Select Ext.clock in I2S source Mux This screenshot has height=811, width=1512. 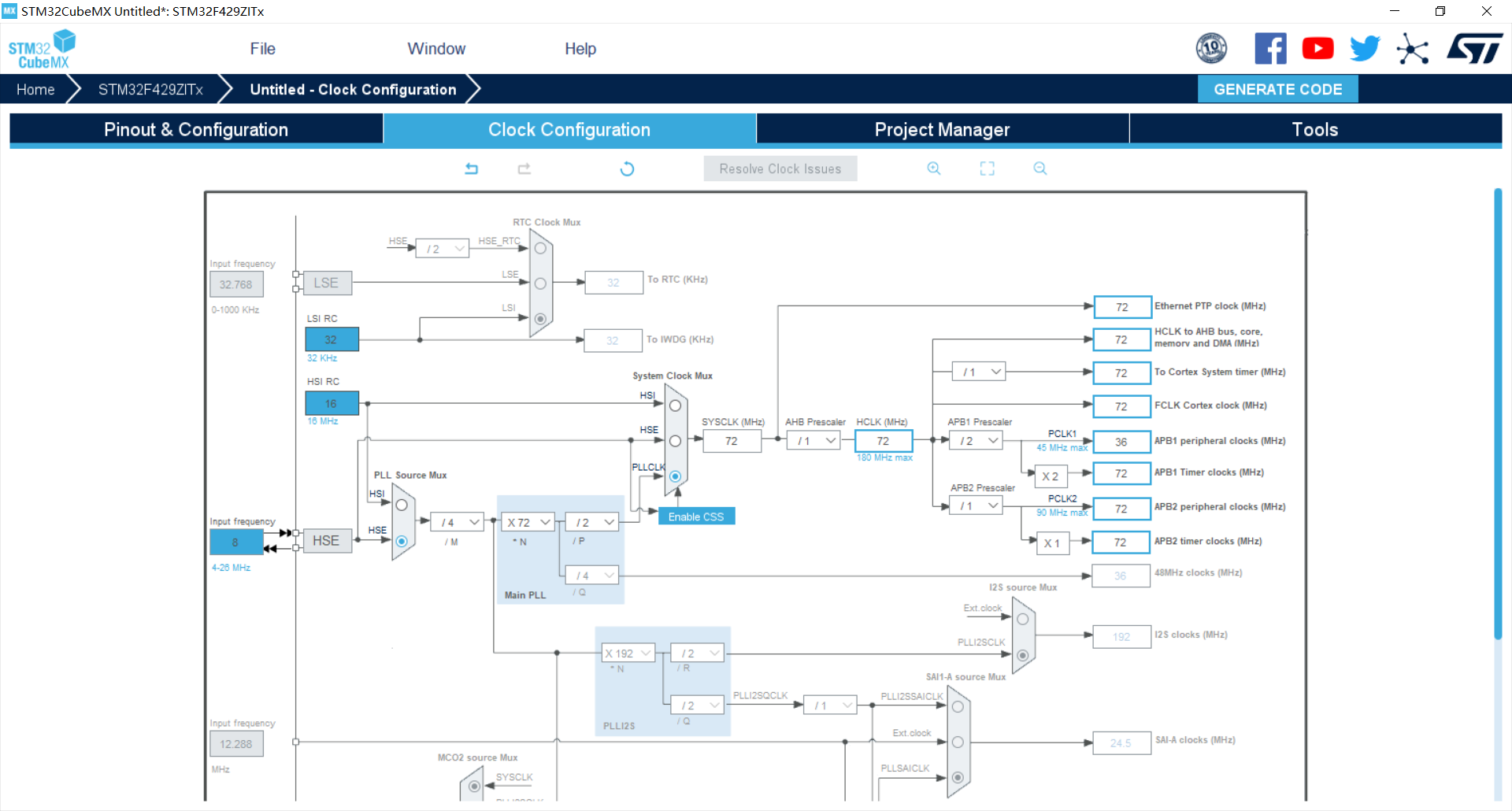[x=1022, y=619]
